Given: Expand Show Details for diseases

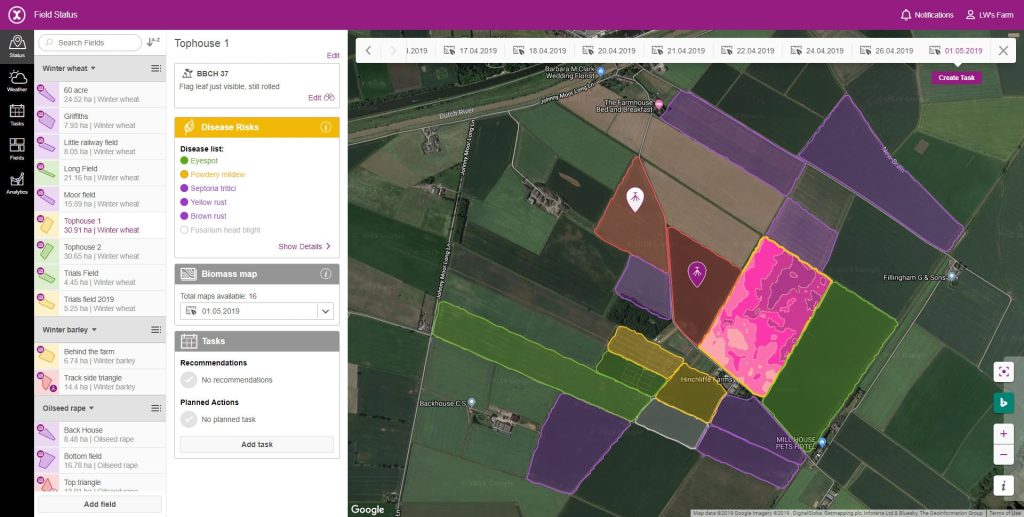Looking at the screenshot, I should 304,246.
